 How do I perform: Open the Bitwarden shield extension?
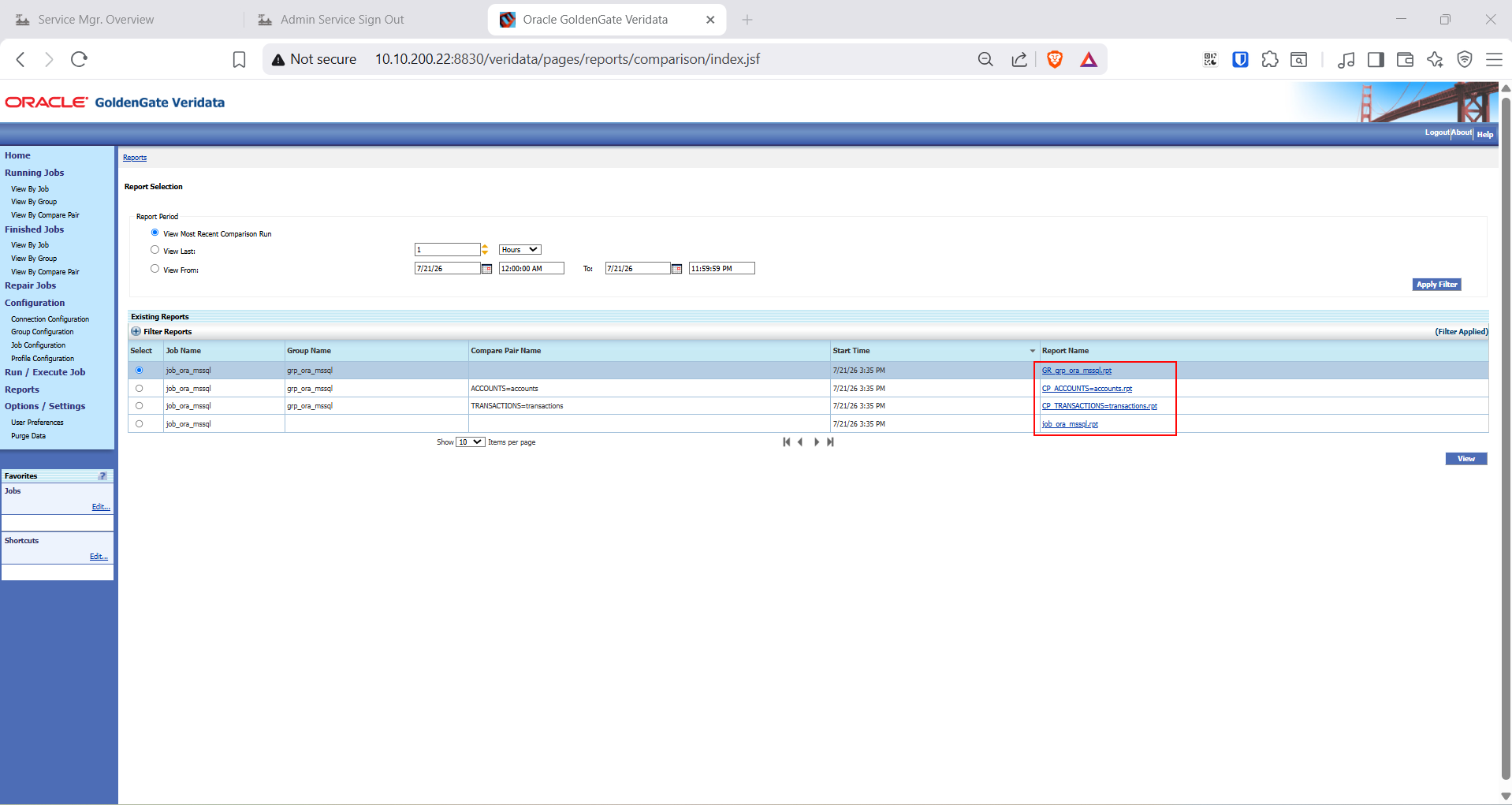(x=1240, y=59)
